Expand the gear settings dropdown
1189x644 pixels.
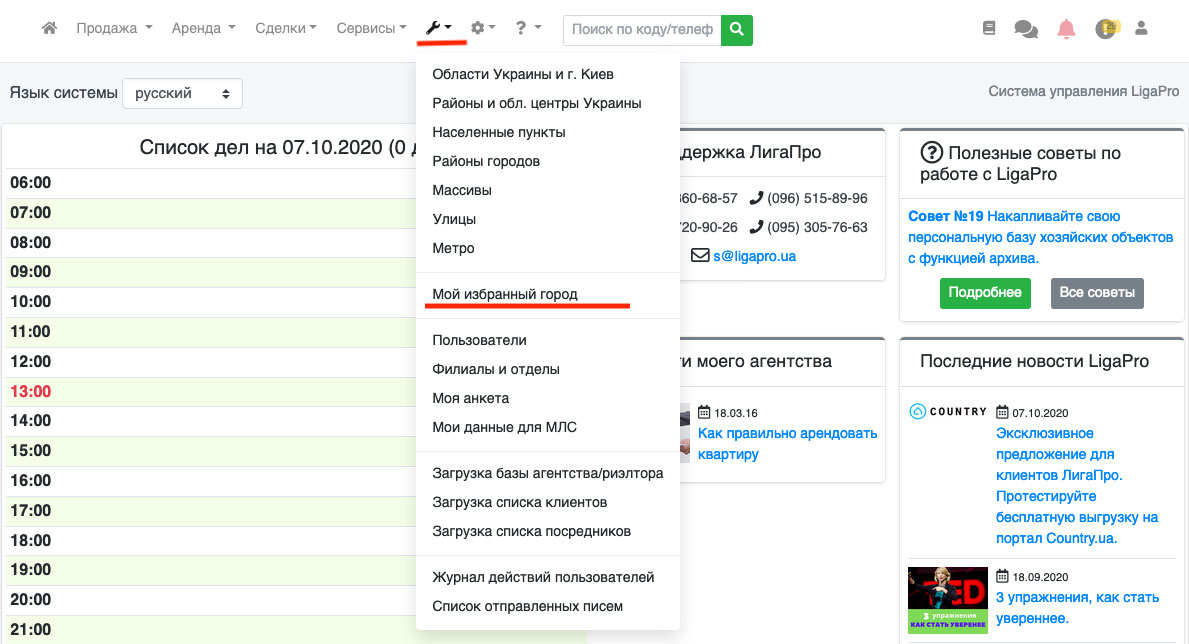click(483, 29)
